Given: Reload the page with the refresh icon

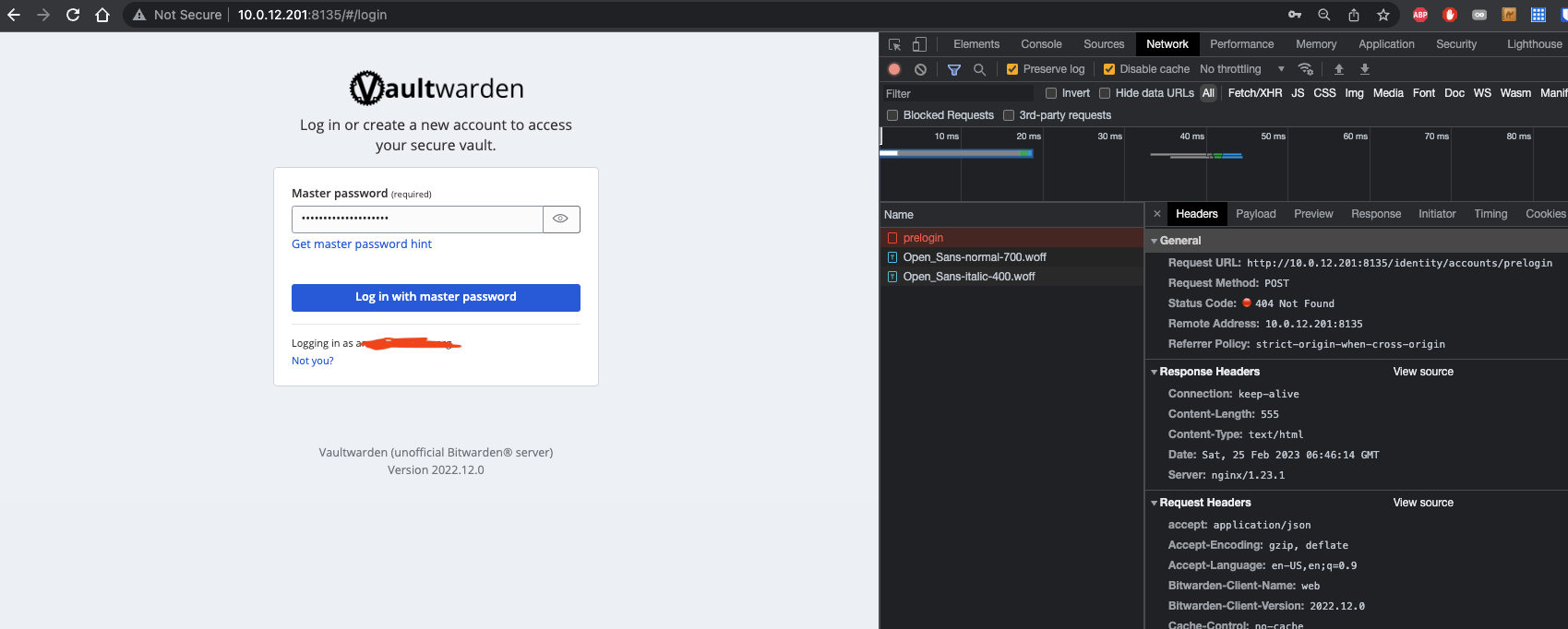Looking at the screenshot, I should [x=73, y=15].
